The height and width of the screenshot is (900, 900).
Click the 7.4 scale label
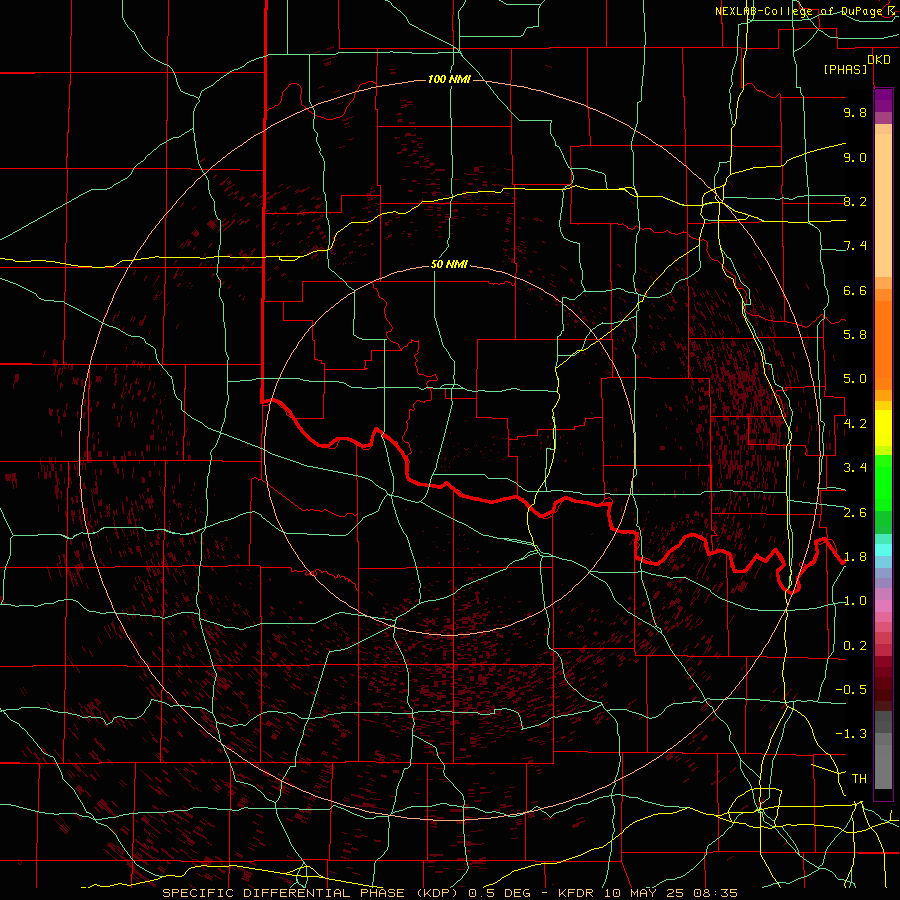(x=855, y=246)
